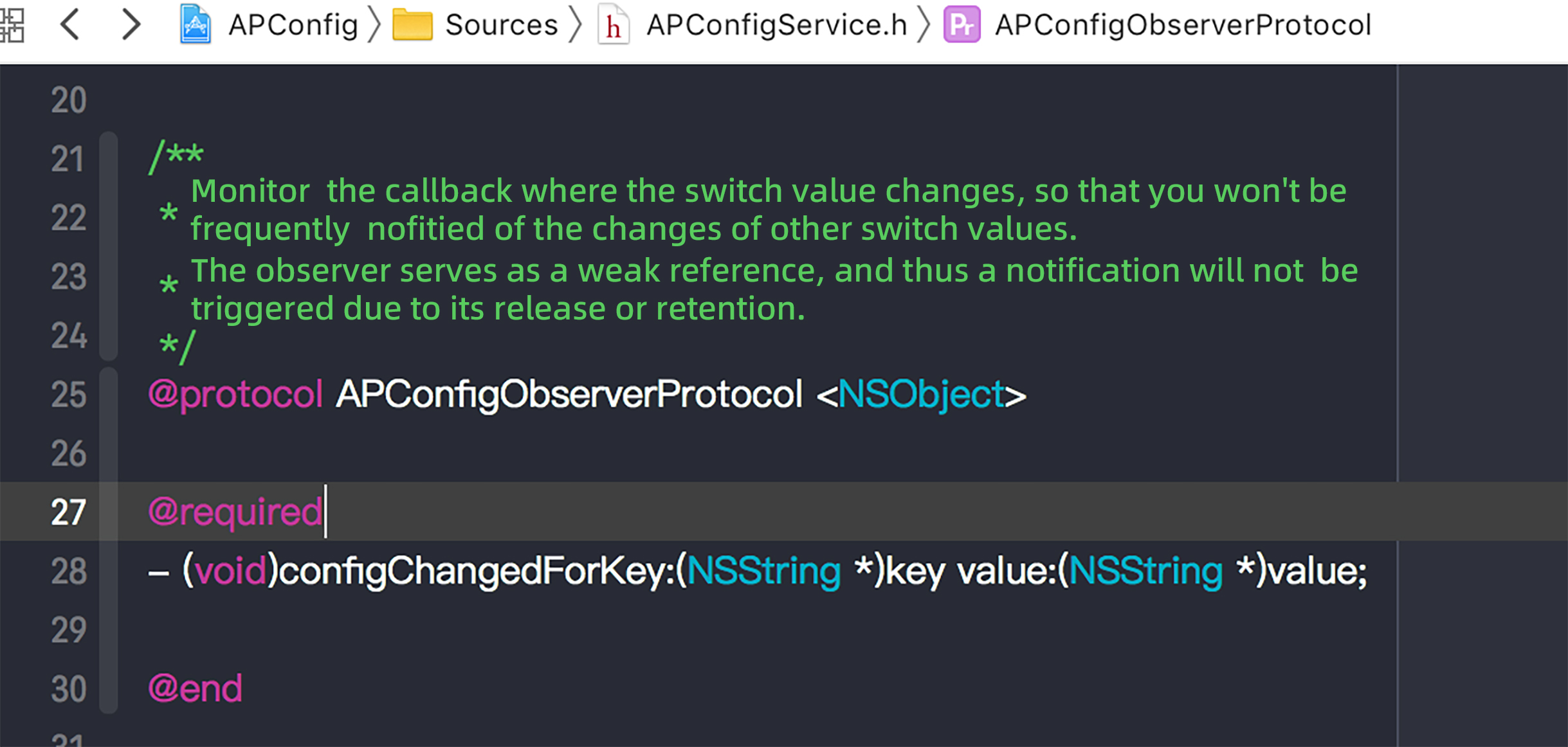Open APConfigObserverProtocol symbol jump menu

1183,25
